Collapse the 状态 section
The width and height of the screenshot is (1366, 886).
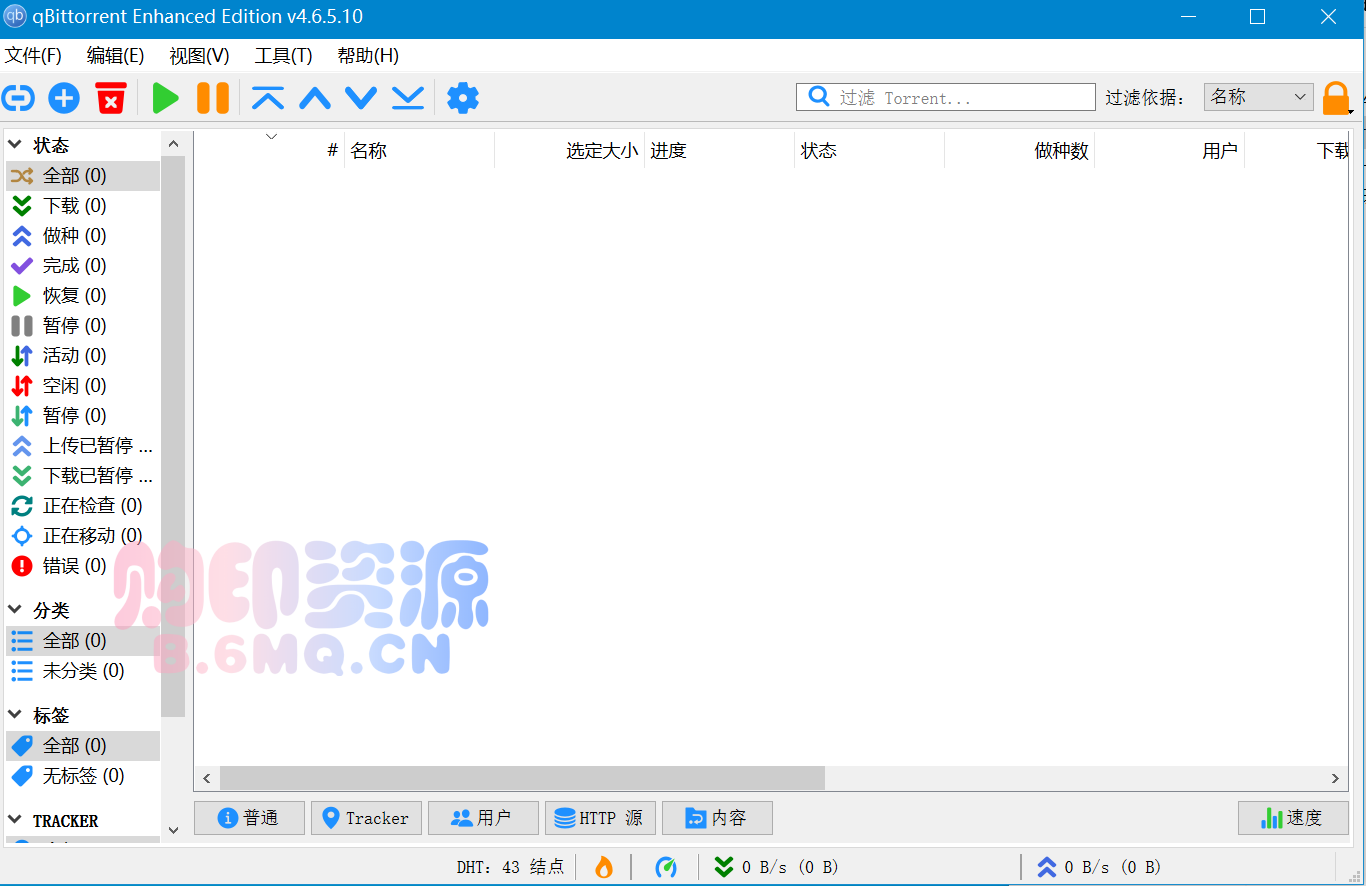tap(14, 146)
